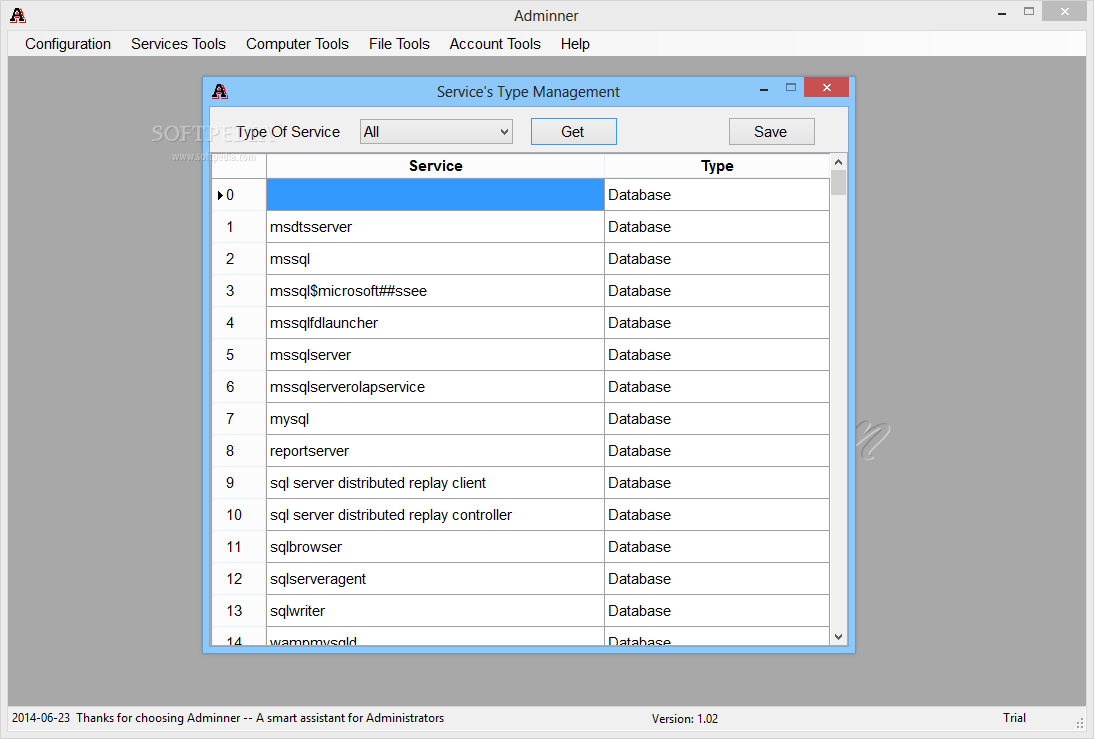Click the Trial status bar label
Screen dimensions: 1094x739
[x=1014, y=718]
